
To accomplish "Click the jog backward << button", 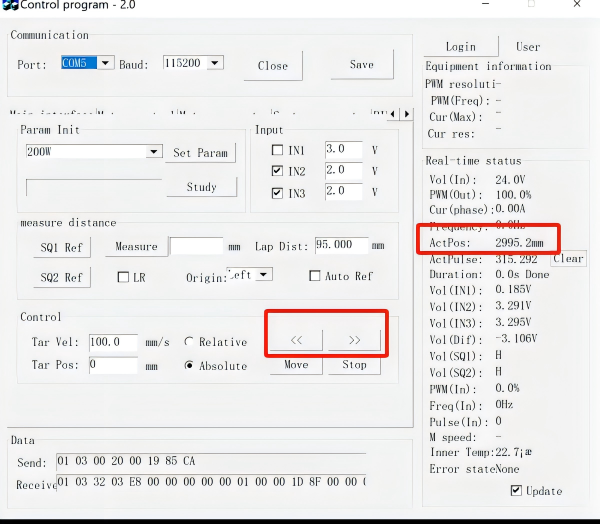I will (296, 340).
